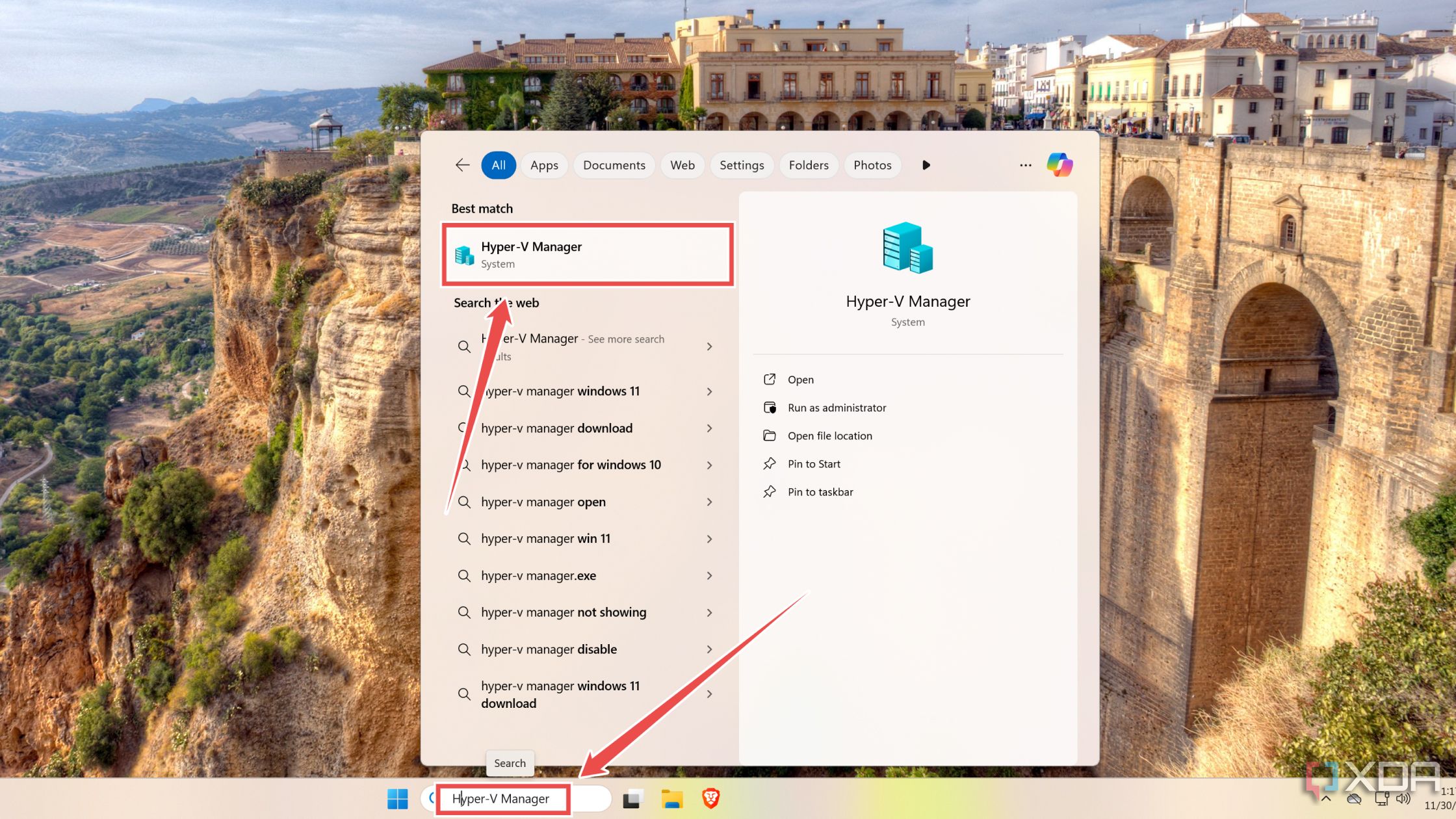Expand 'hyper-v manager windows 11' suggestion chevron
1456x819 pixels.
tap(709, 391)
